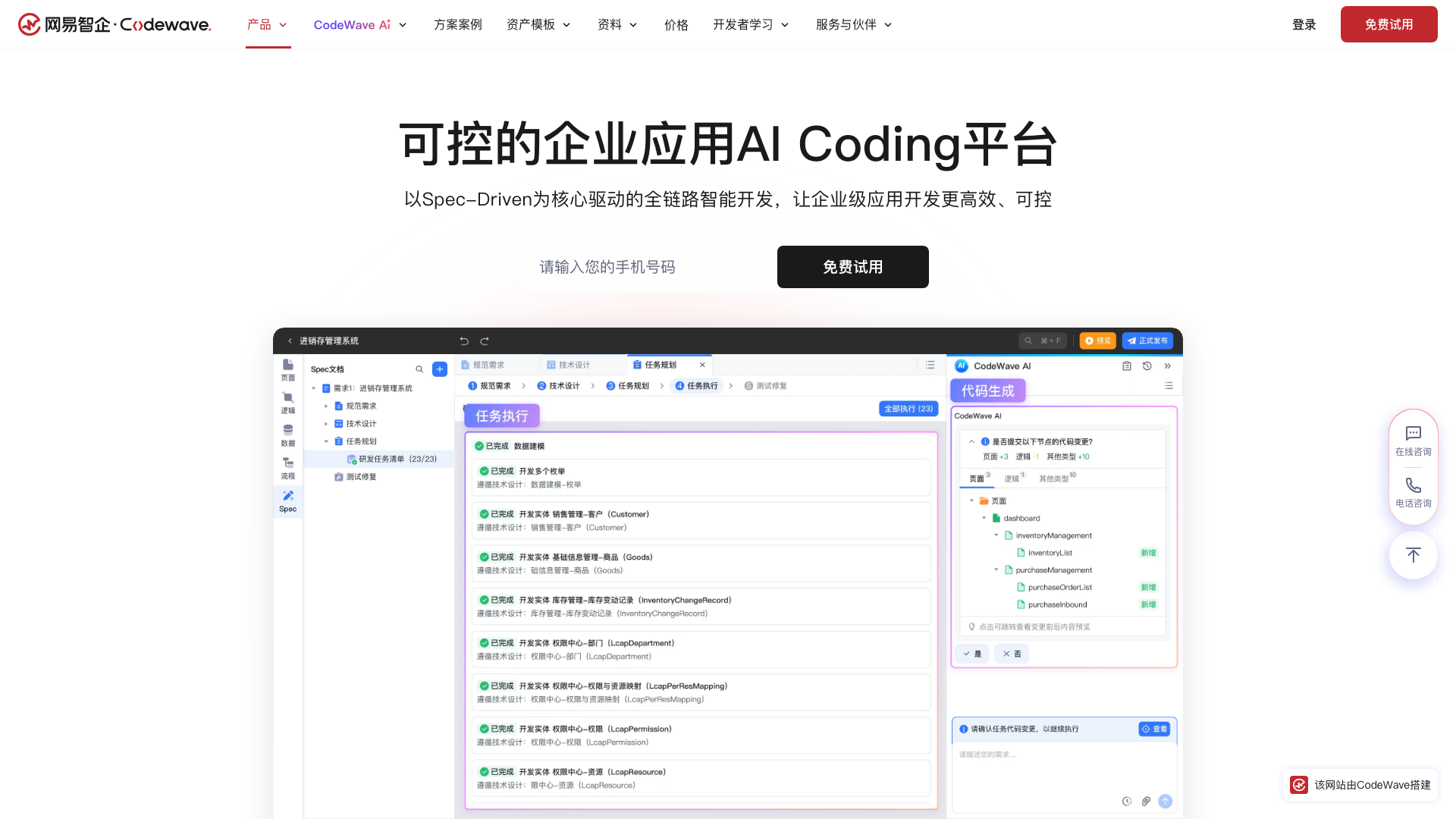The width and height of the screenshot is (1456, 819).
Task: Go to the 价格 page
Action: click(x=676, y=25)
